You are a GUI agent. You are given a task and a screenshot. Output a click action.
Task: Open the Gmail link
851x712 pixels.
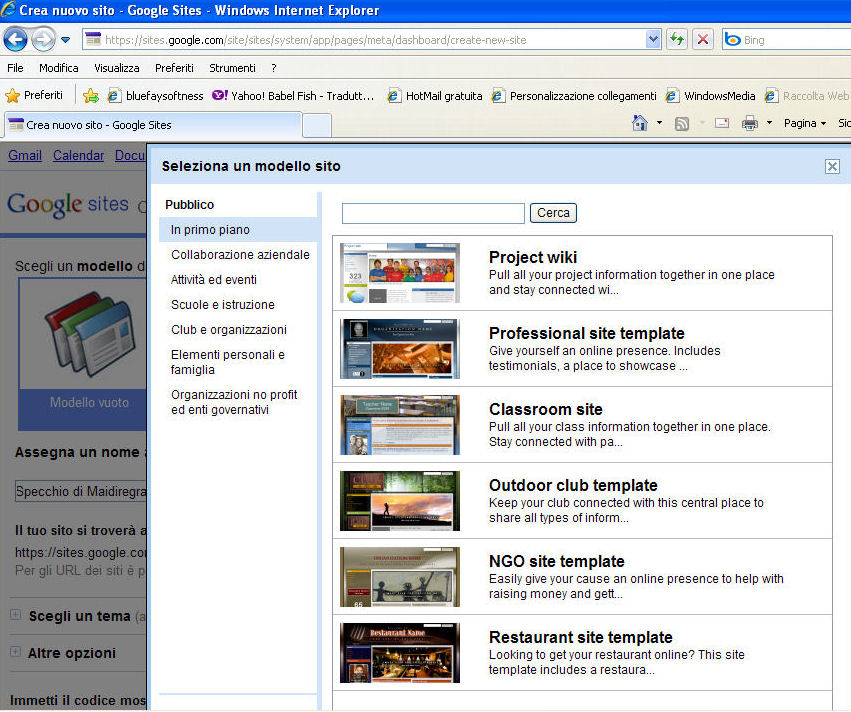[x=25, y=156]
